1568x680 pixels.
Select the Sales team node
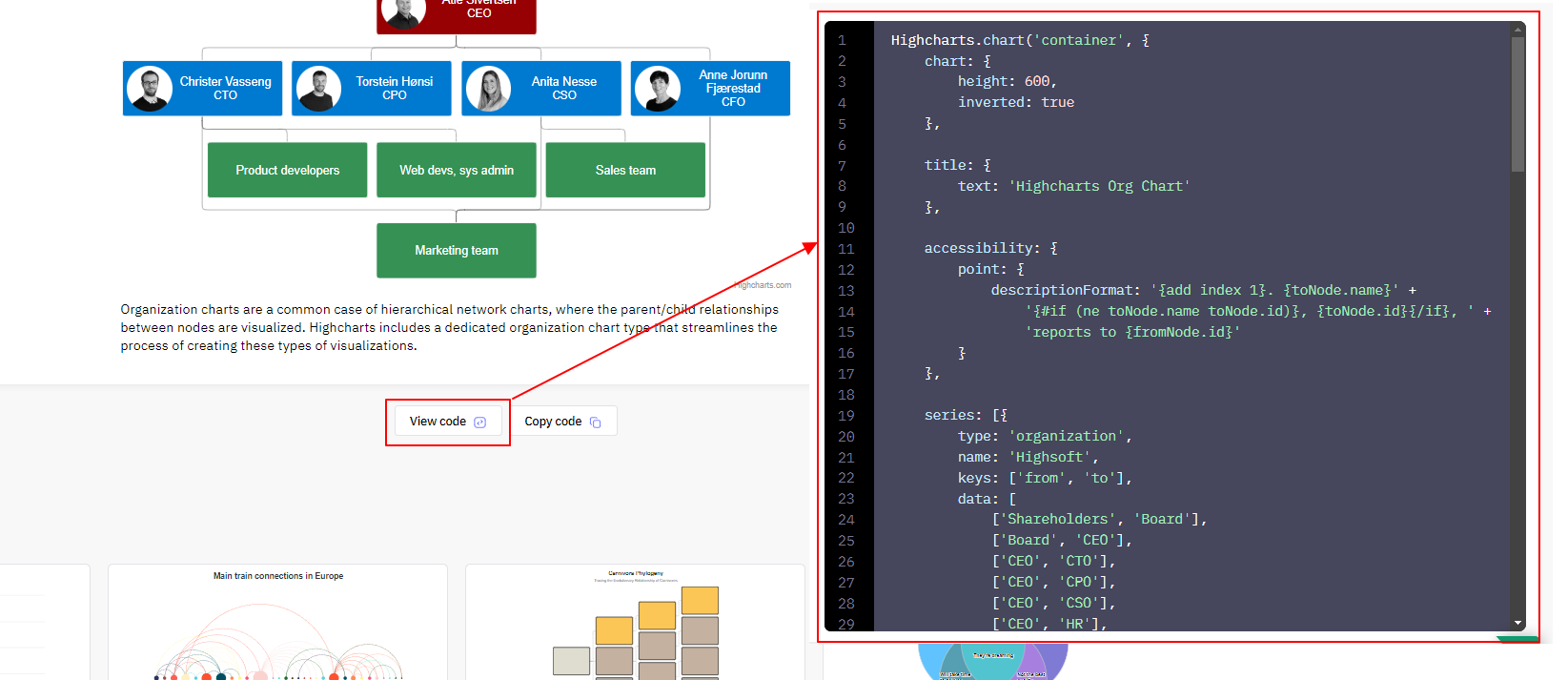pyautogui.click(x=625, y=170)
